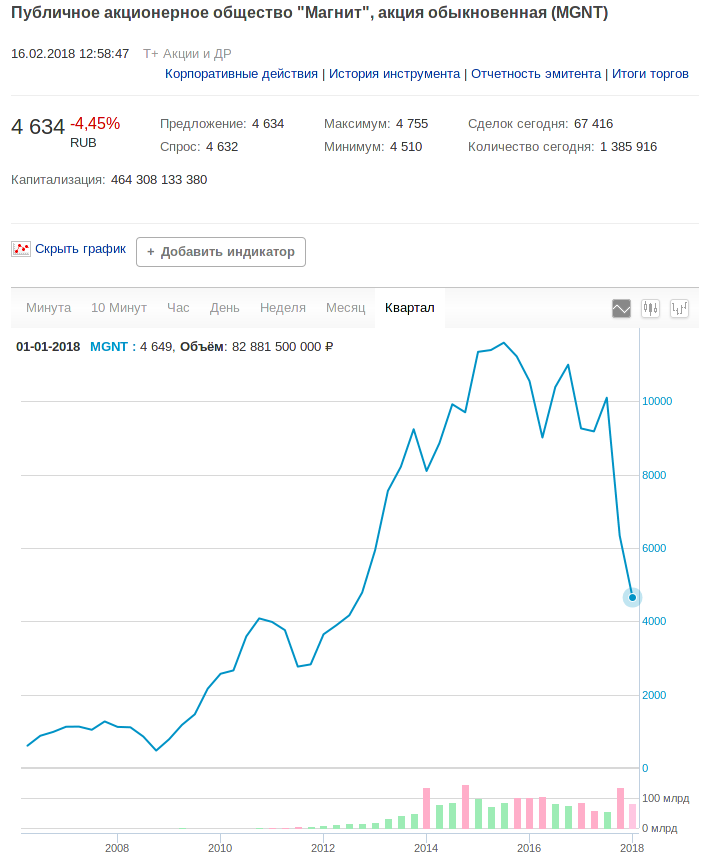
Task: Open Итоги торгов link
Action: click(x=650, y=74)
